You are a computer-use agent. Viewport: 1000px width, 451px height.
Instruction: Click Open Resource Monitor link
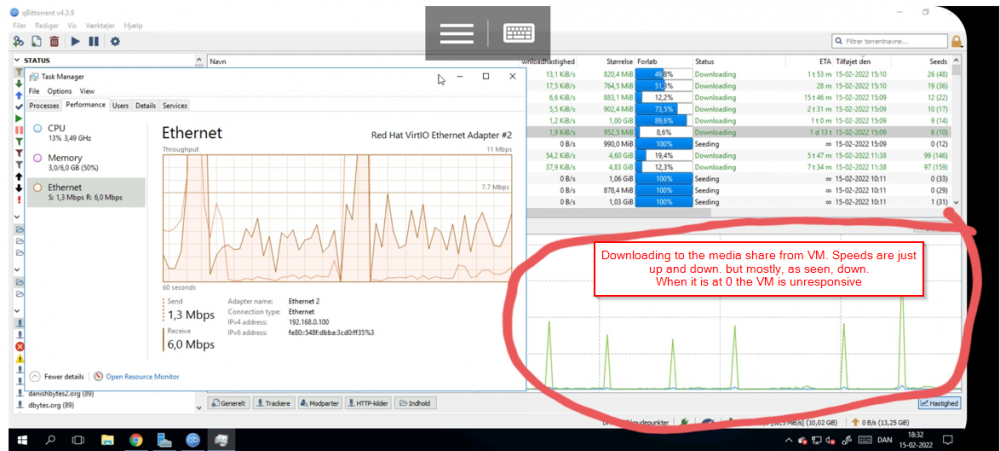[x=137, y=376]
